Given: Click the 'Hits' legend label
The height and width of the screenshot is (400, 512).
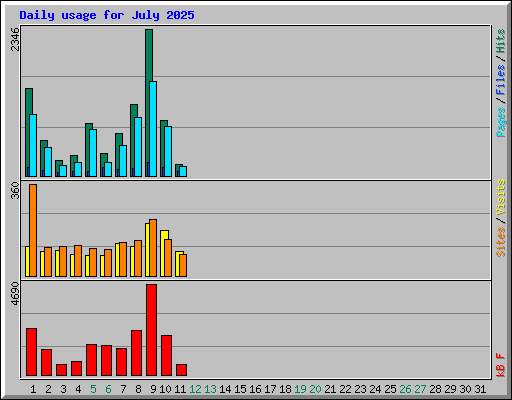Looking at the screenshot, I should tap(500, 41).
